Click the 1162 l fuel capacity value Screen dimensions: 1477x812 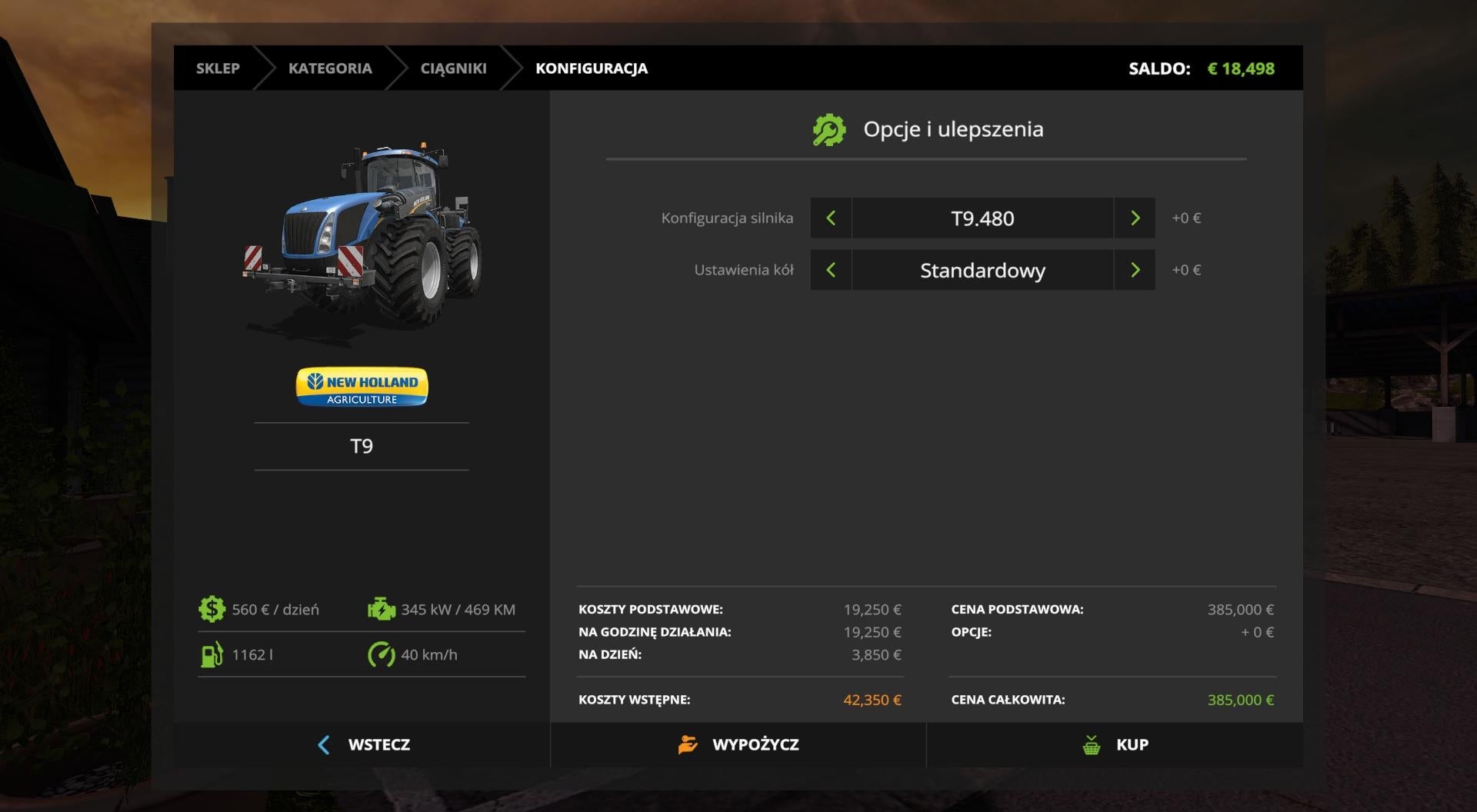click(252, 654)
